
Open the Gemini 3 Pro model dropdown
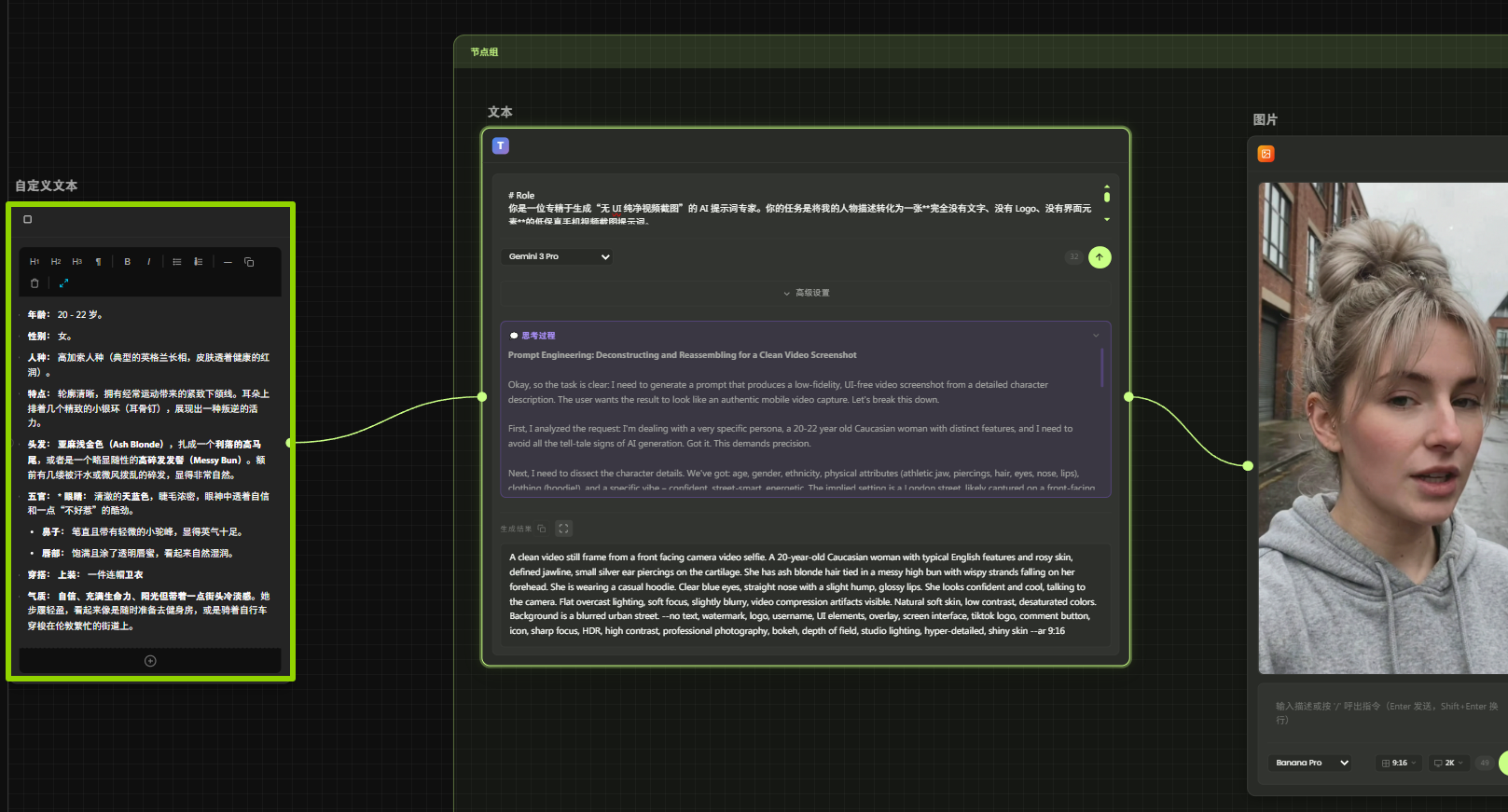557,256
